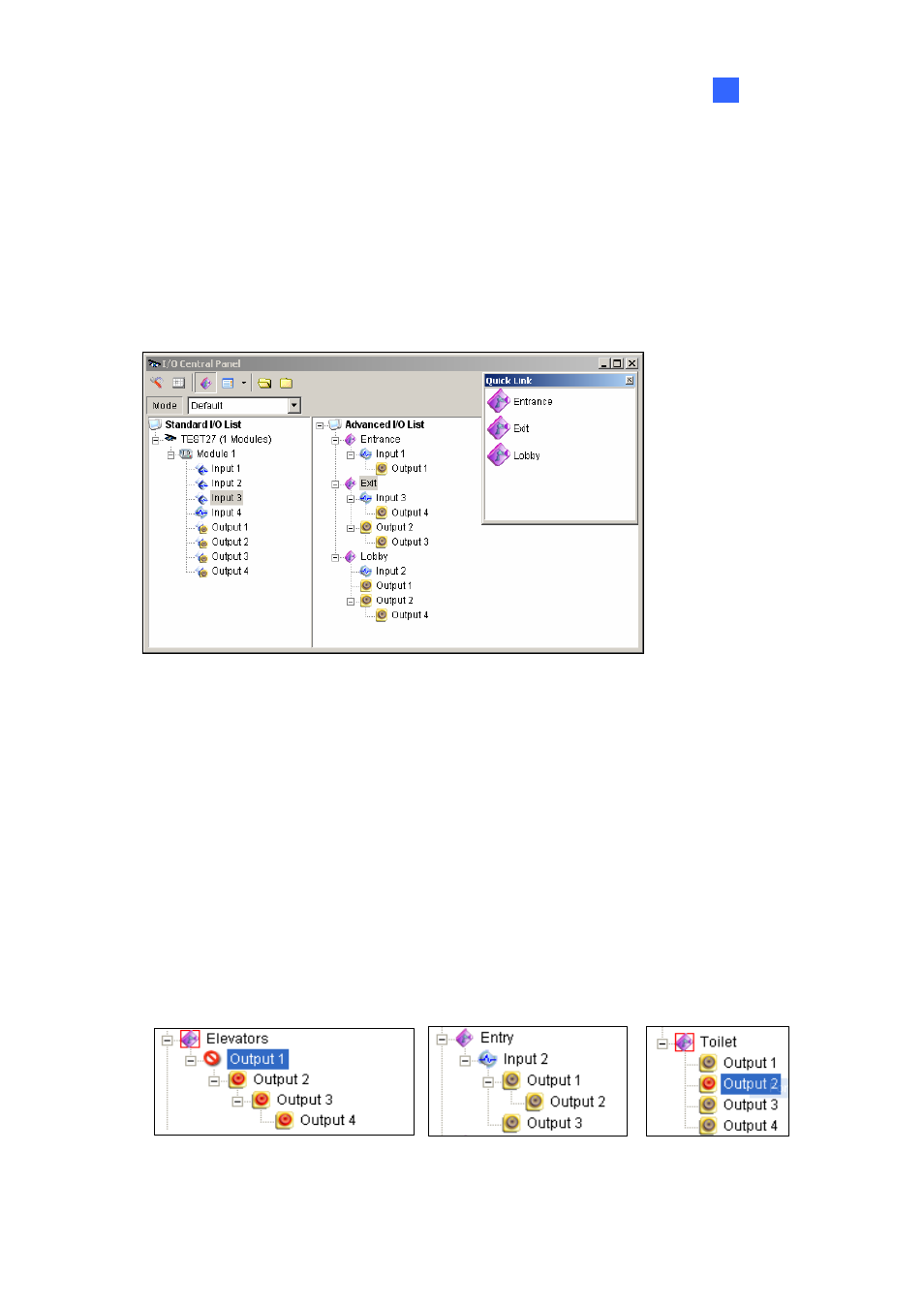Select the Lobby quick link label
This screenshot has width=924, height=1308.
click(527, 455)
